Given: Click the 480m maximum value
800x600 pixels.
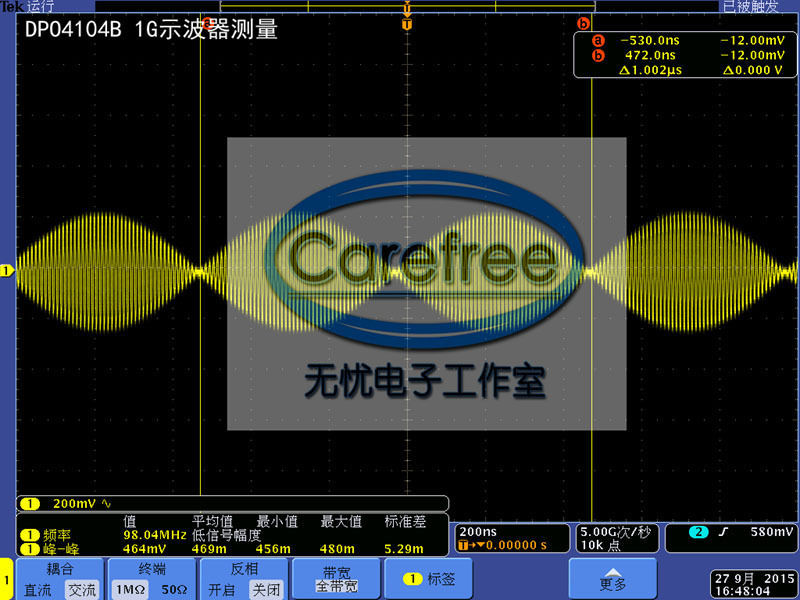Looking at the screenshot, I should [x=337, y=549].
